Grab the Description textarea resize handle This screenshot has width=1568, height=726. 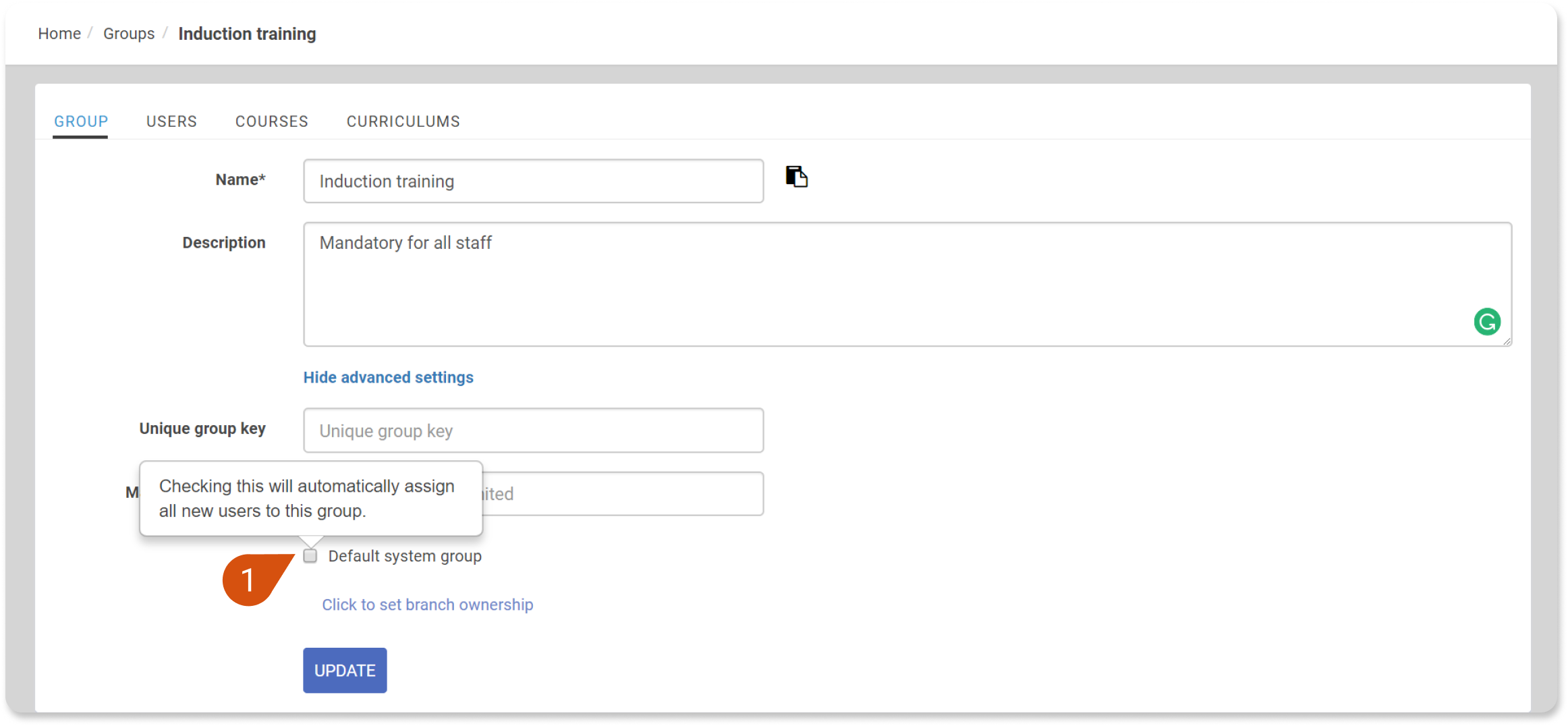(x=1506, y=341)
